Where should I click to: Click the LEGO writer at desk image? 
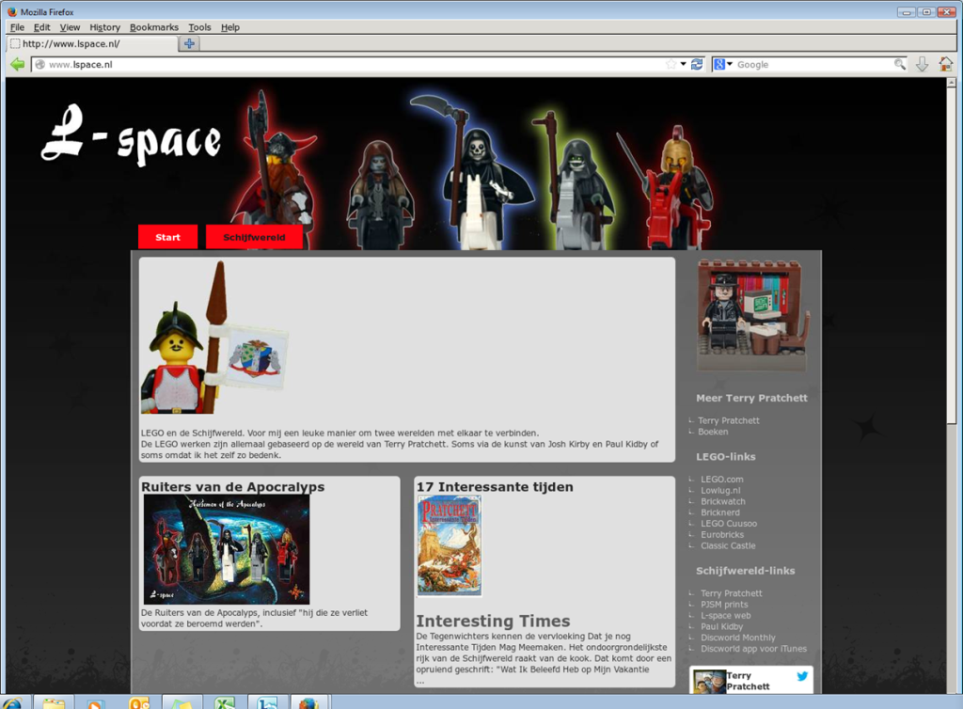click(753, 315)
